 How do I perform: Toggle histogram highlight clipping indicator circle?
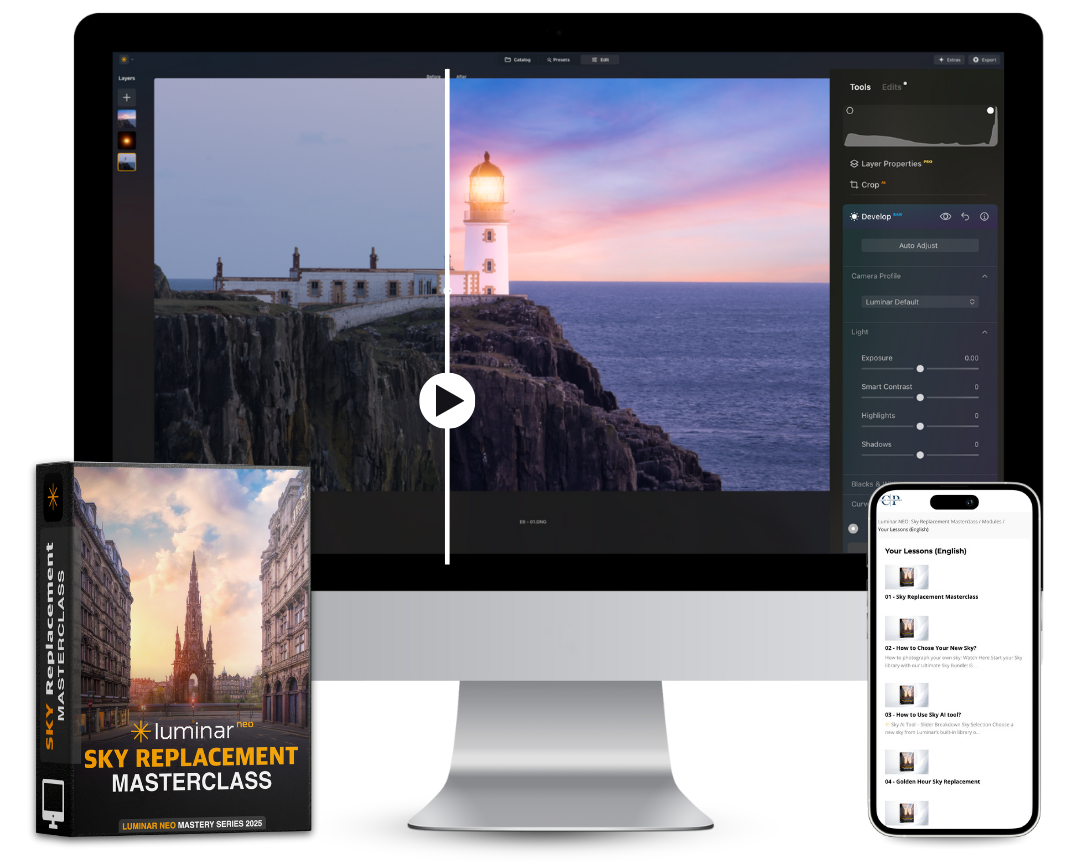coord(990,110)
